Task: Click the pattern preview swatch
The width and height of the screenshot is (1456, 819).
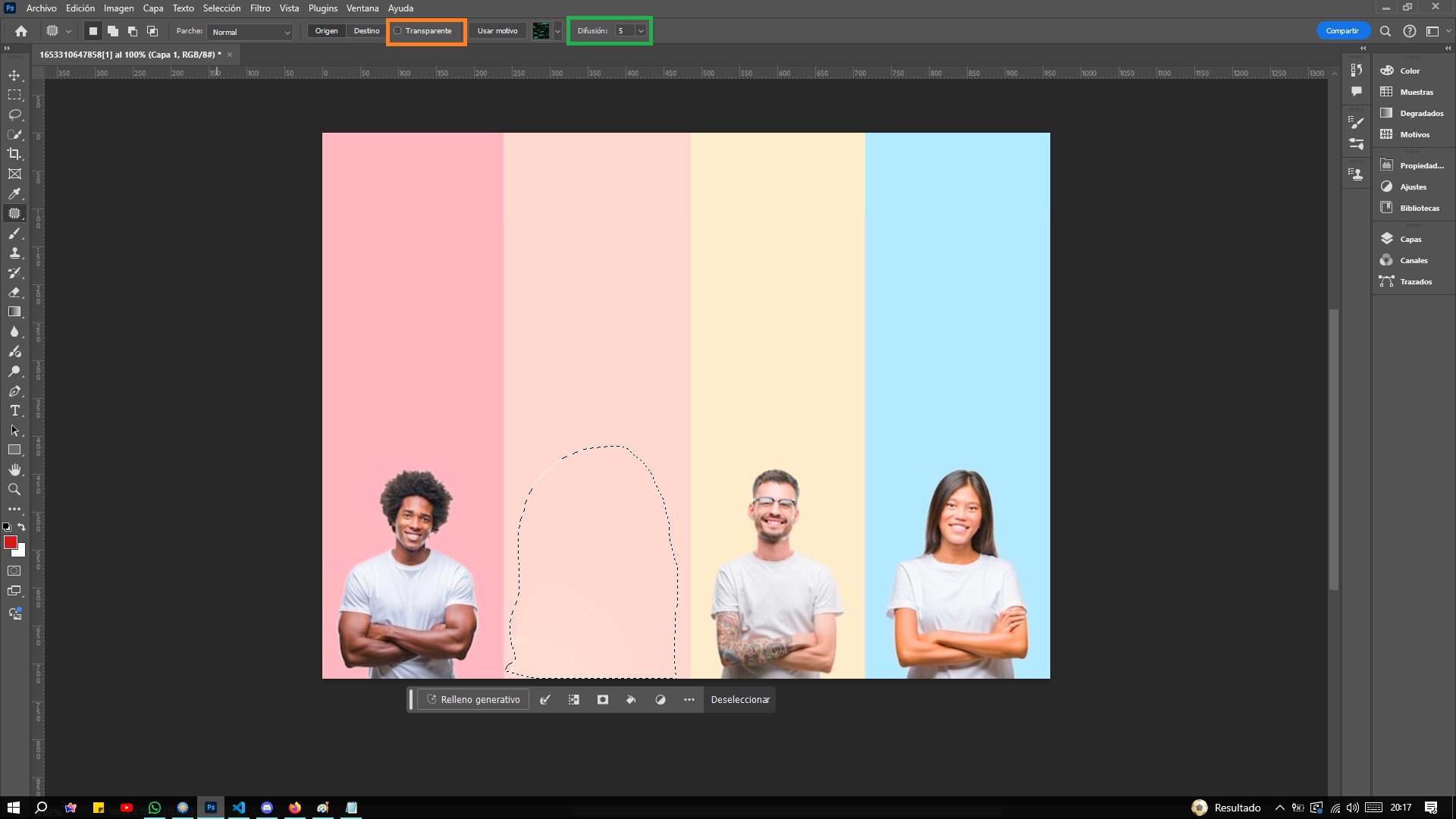Action: tap(541, 31)
